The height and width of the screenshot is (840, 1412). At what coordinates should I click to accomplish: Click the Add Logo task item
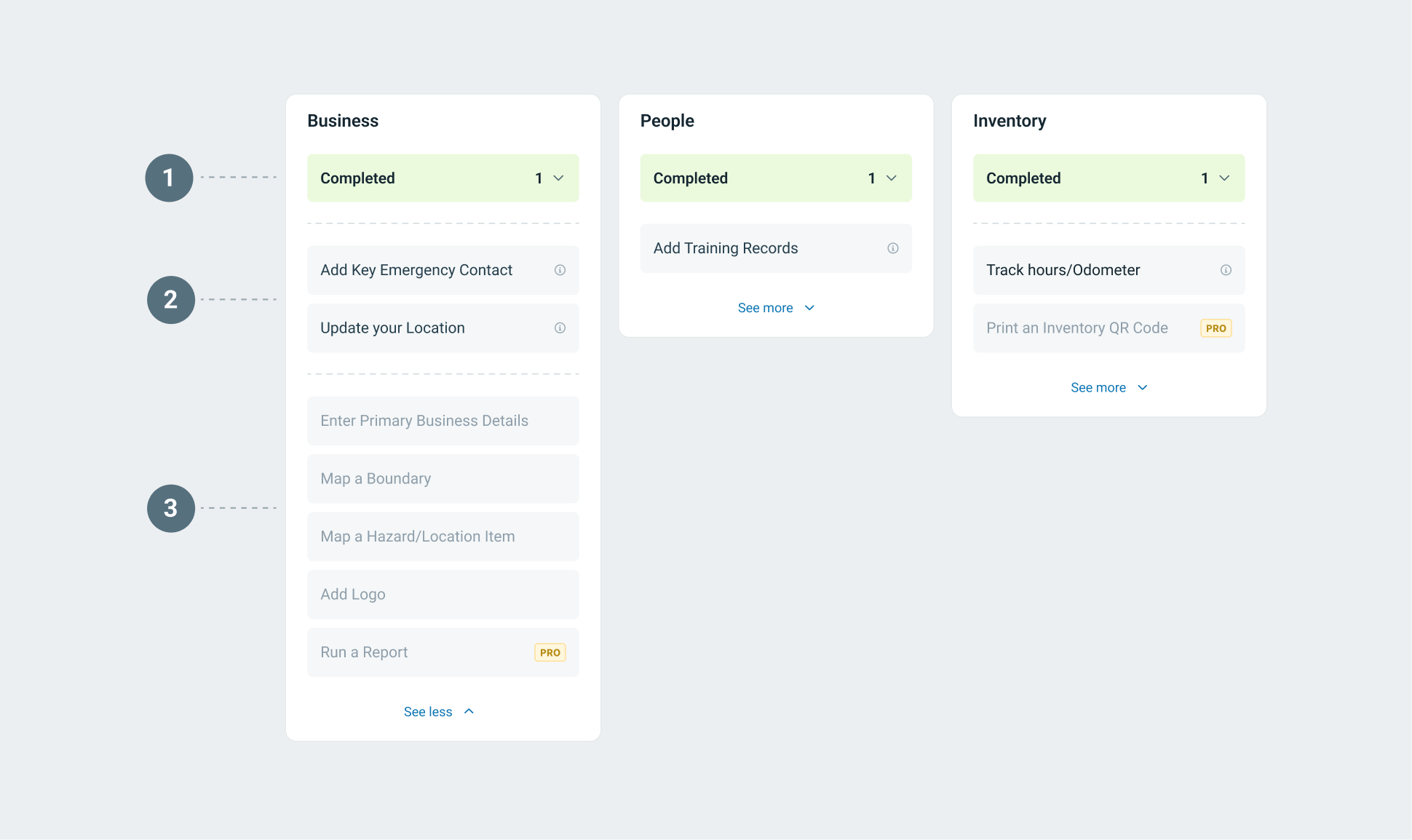pos(353,595)
